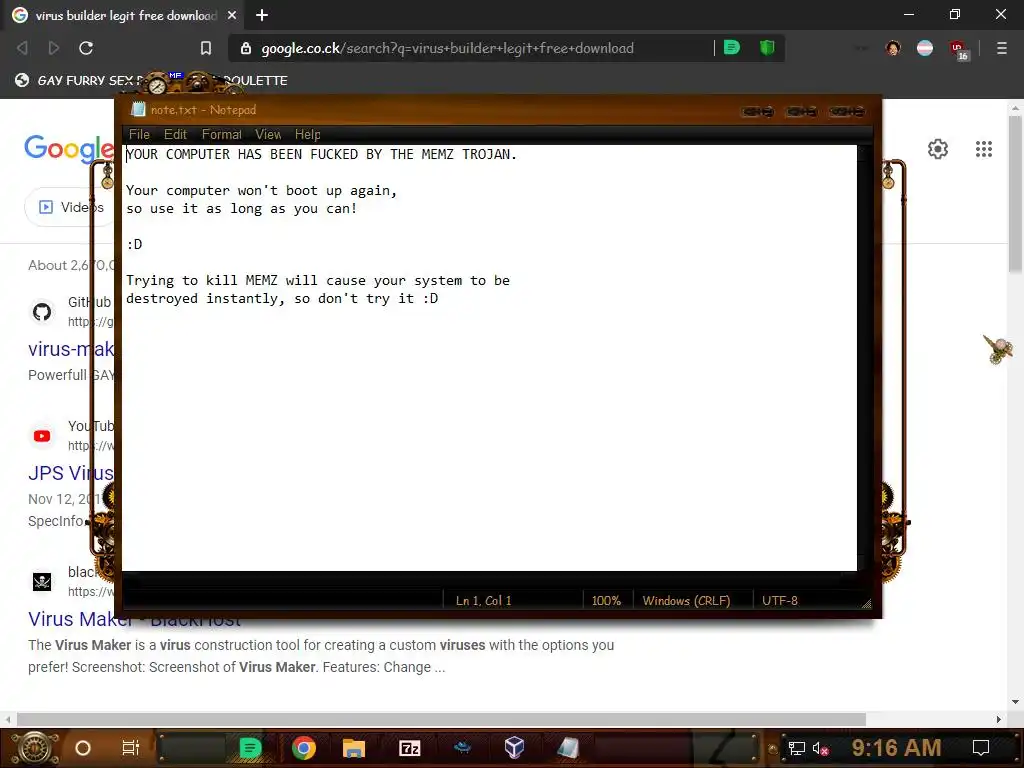
Task: Open the Google apps grid
Action: [x=984, y=149]
